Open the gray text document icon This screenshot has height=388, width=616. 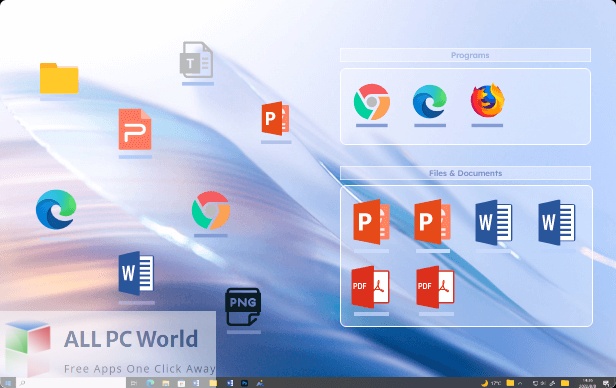coord(196,60)
